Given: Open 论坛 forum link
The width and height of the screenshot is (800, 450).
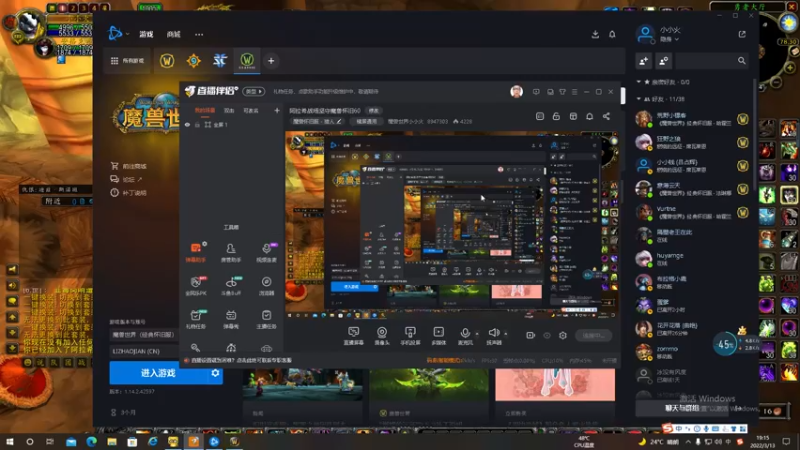Looking at the screenshot, I should 127,179.
